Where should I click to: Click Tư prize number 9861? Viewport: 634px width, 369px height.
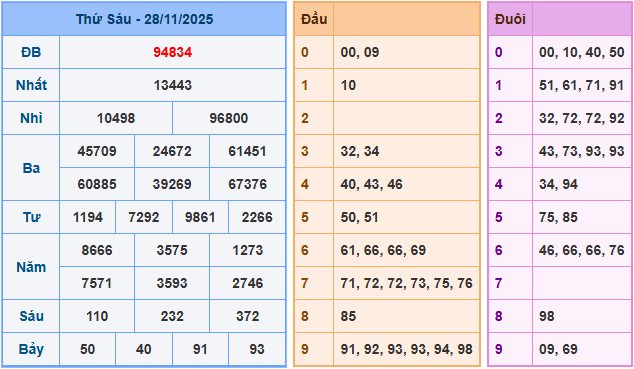(x=200, y=217)
